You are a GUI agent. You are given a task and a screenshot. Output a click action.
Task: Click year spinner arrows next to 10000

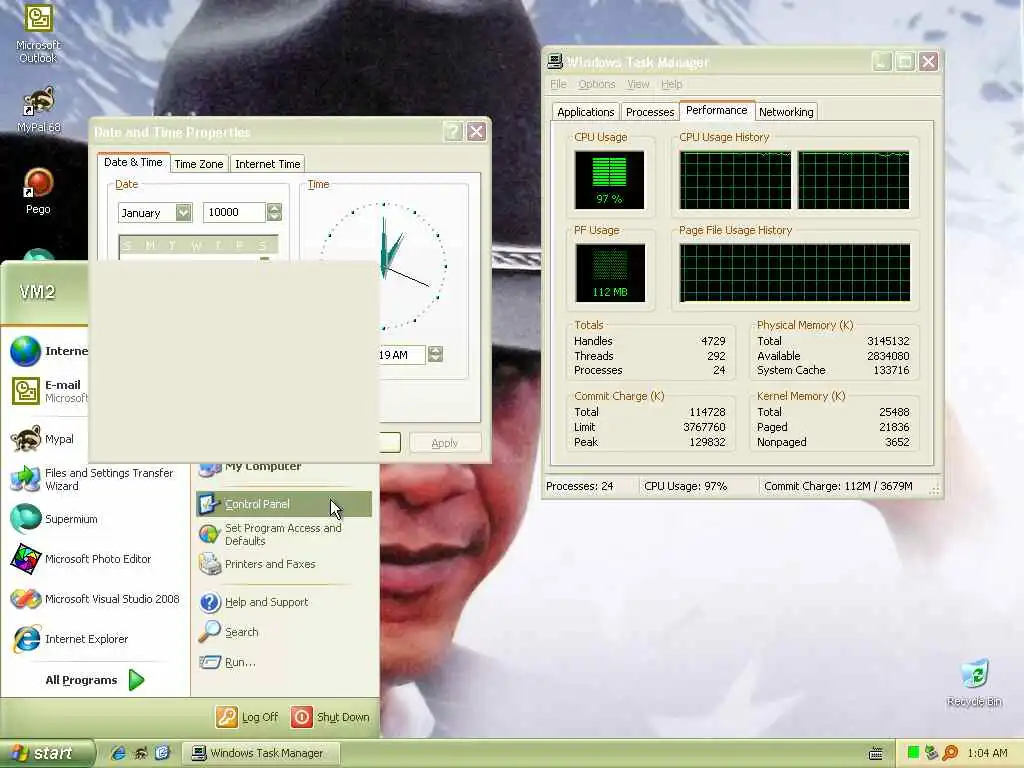(x=274, y=212)
